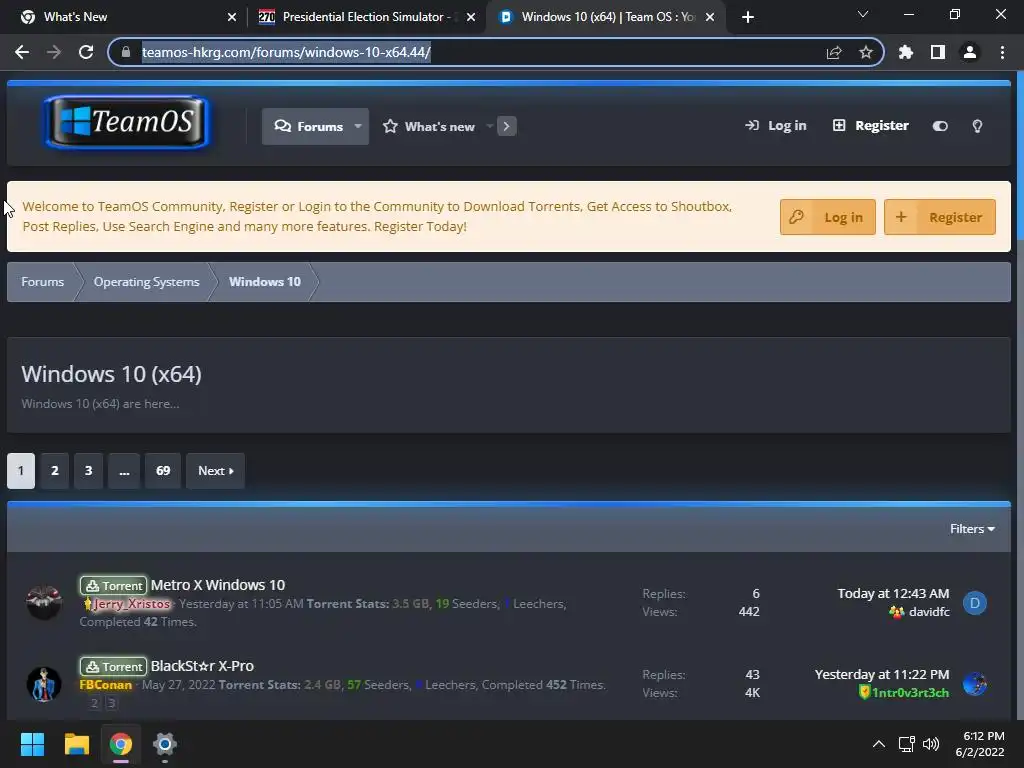Click the volume speaker tray icon
This screenshot has height=768, width=1024.
coord(931,744)
